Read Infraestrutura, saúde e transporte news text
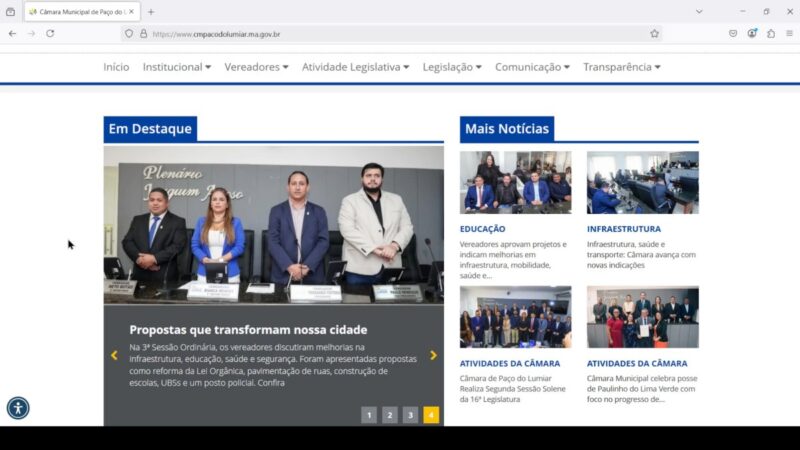The image size is (800, 450). pos(641,255)
